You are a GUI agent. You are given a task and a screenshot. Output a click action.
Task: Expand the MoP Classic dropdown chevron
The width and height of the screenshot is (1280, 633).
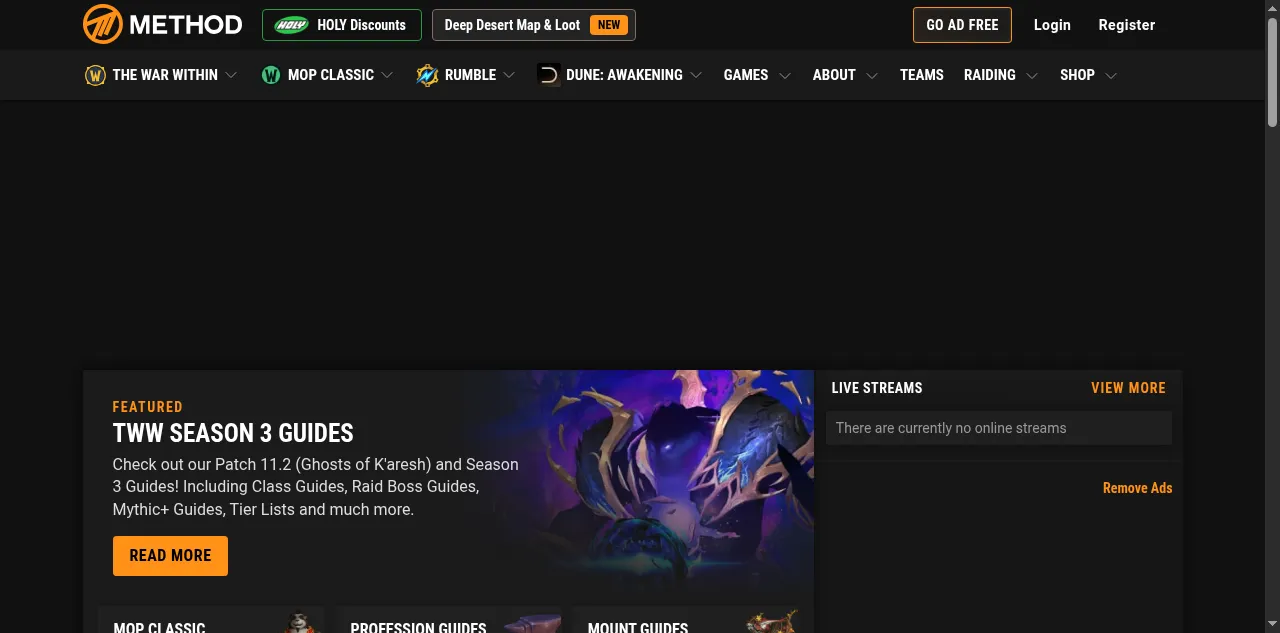[x=388, y=75]
